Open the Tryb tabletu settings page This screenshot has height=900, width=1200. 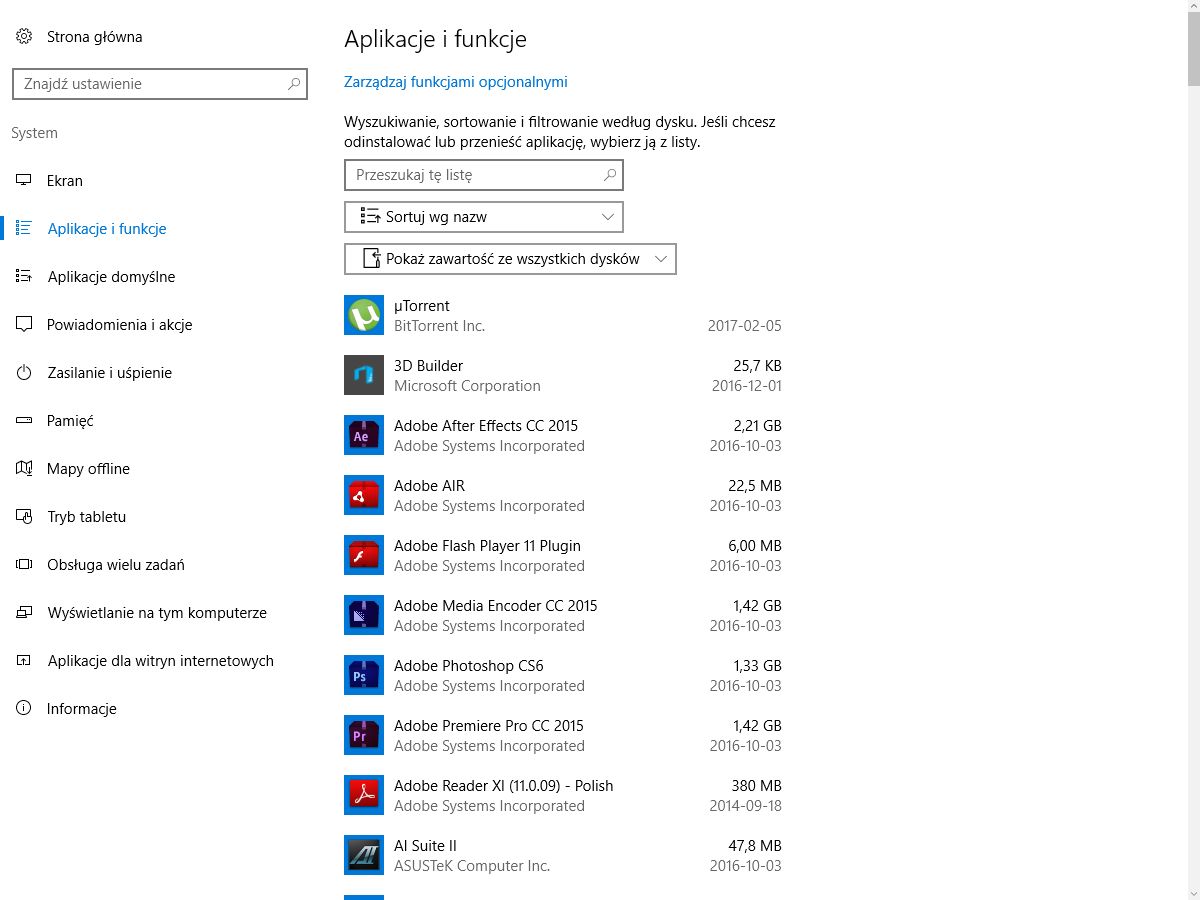(87, 517)
